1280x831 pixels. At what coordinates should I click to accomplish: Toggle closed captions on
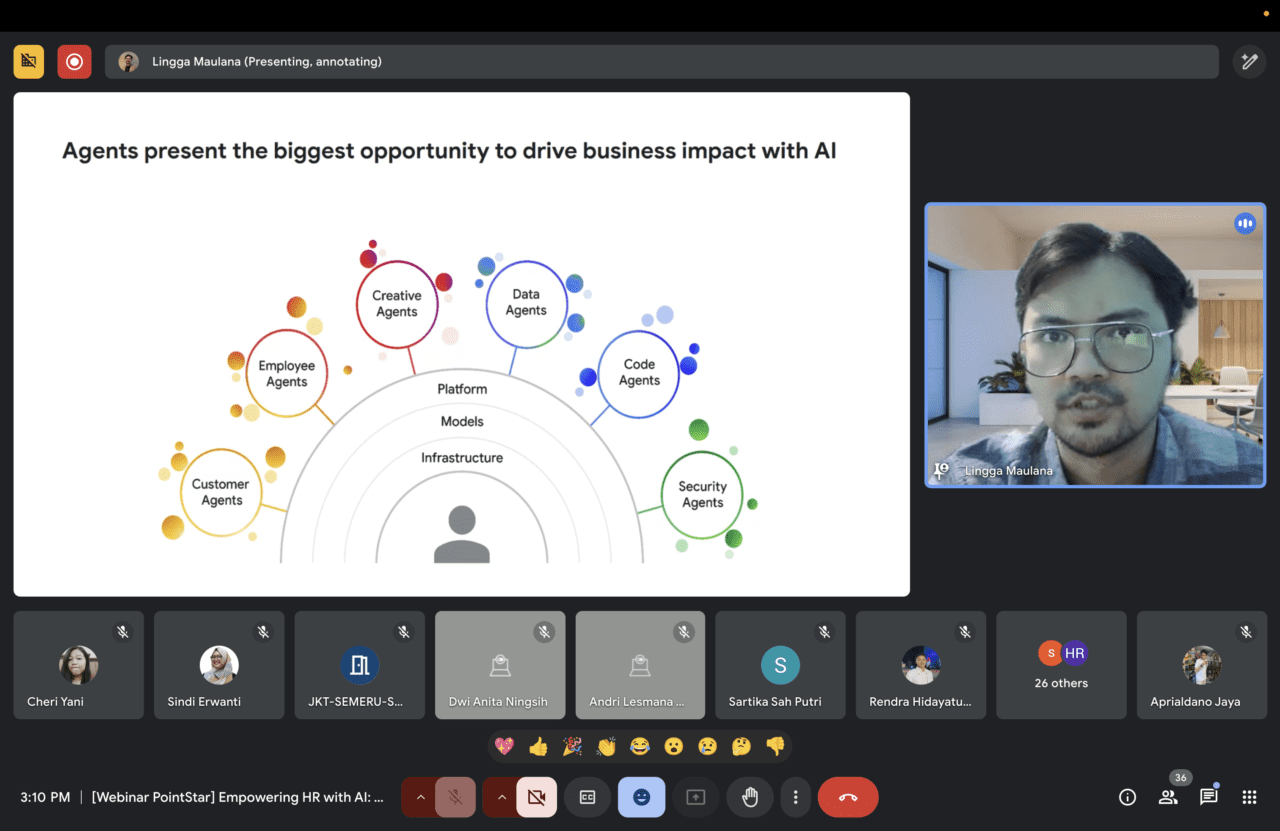click(588, 797)
